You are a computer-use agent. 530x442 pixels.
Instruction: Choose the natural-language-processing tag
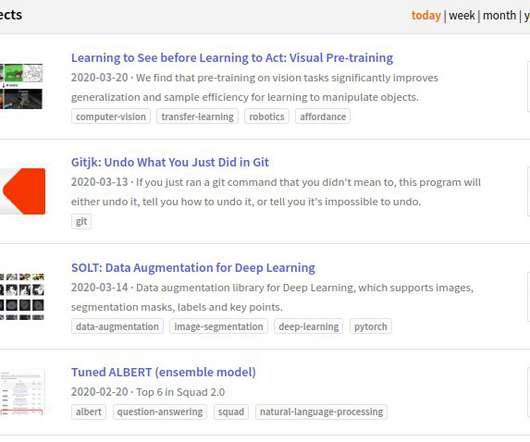[321, 412]
